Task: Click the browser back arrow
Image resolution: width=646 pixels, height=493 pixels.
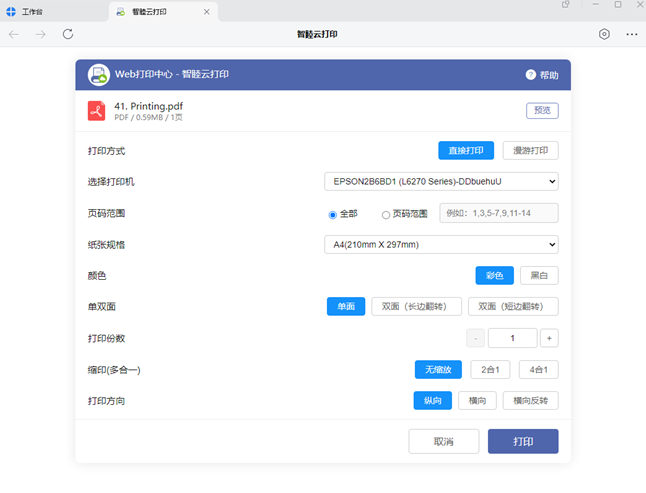Action: tap(14, 34)
